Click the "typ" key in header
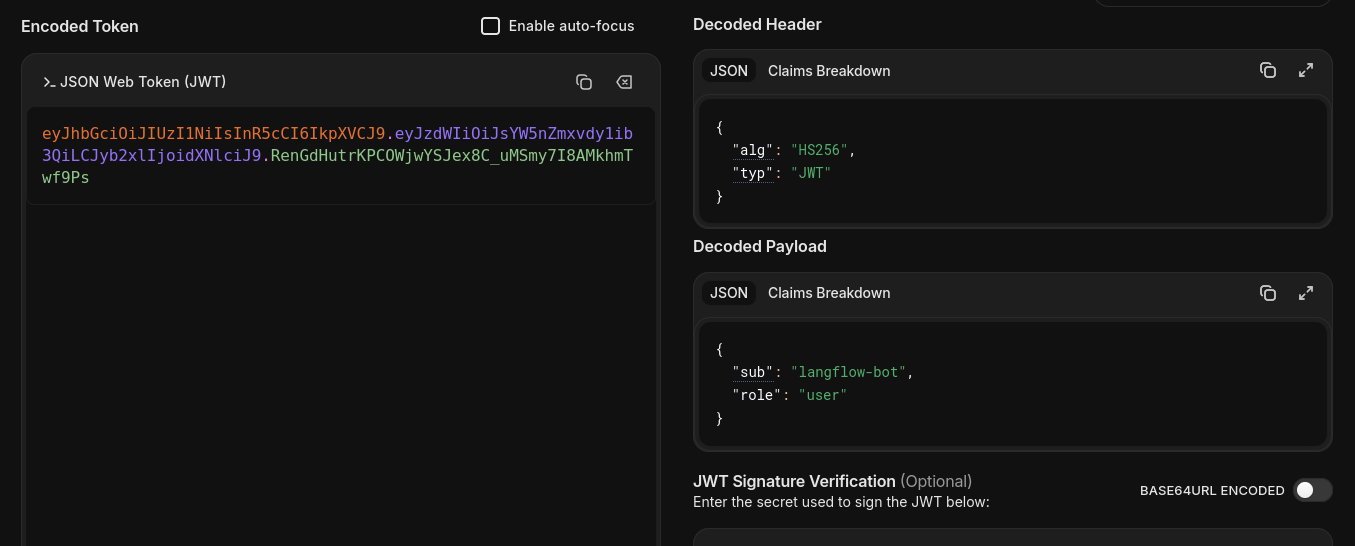The height and width of the screenshot is (546, 1355). point(752,173)
